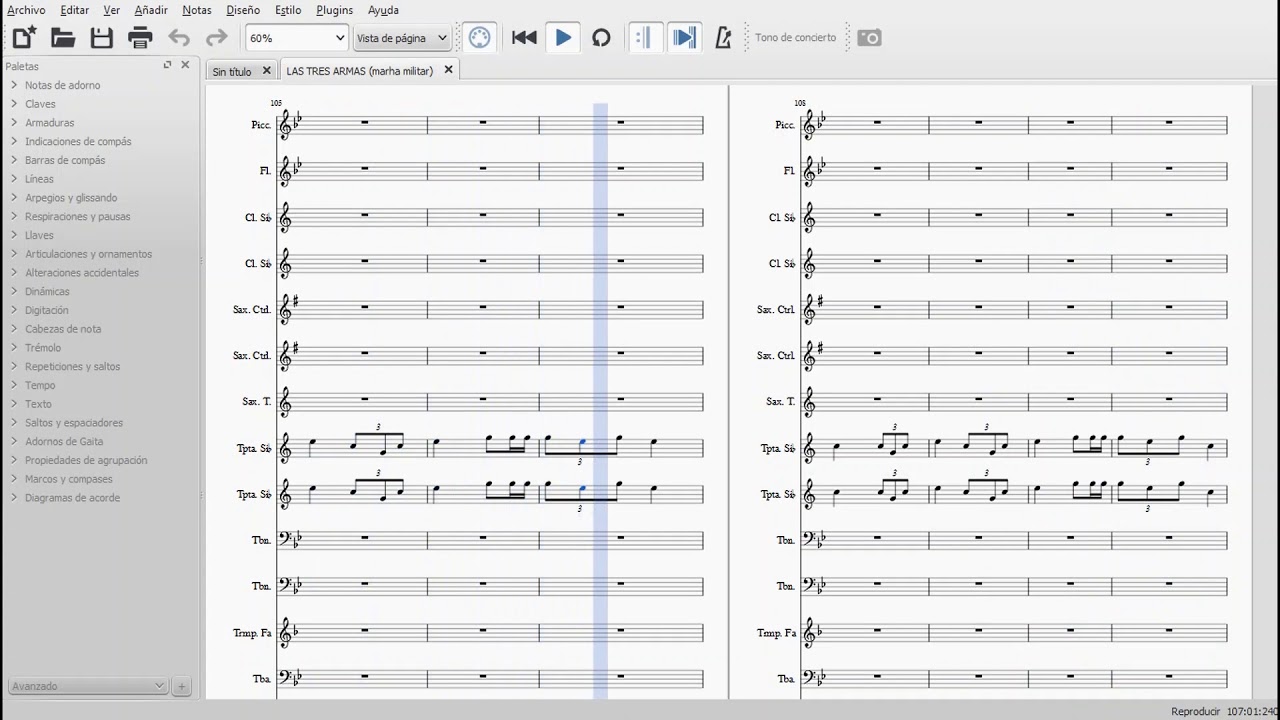Open the Añadir menu
This screenshot has height=720, width=1280.
[151, 10]
